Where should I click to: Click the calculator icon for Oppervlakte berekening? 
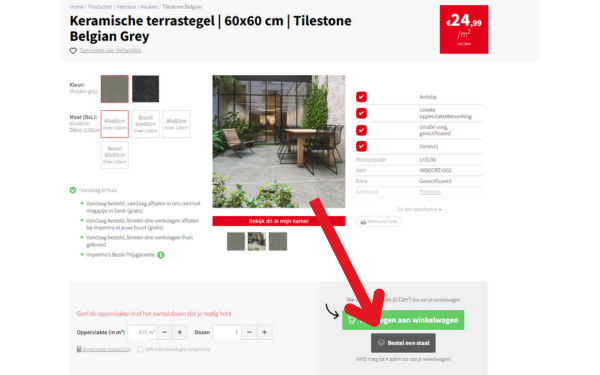click(79, 349)
